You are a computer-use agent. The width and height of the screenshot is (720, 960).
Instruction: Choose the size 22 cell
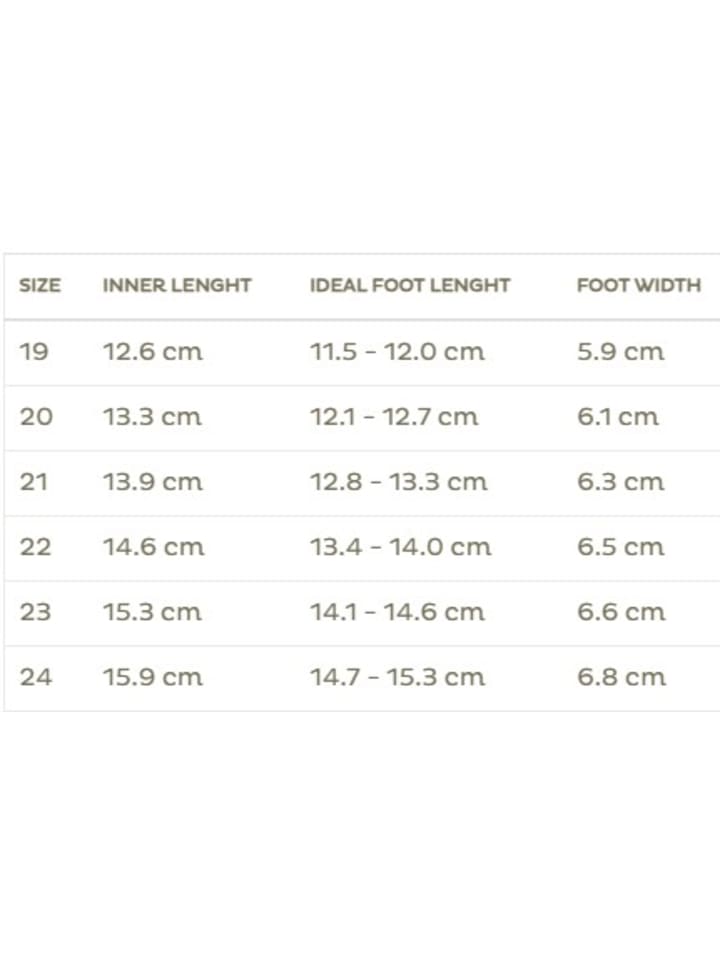[35, 547]
